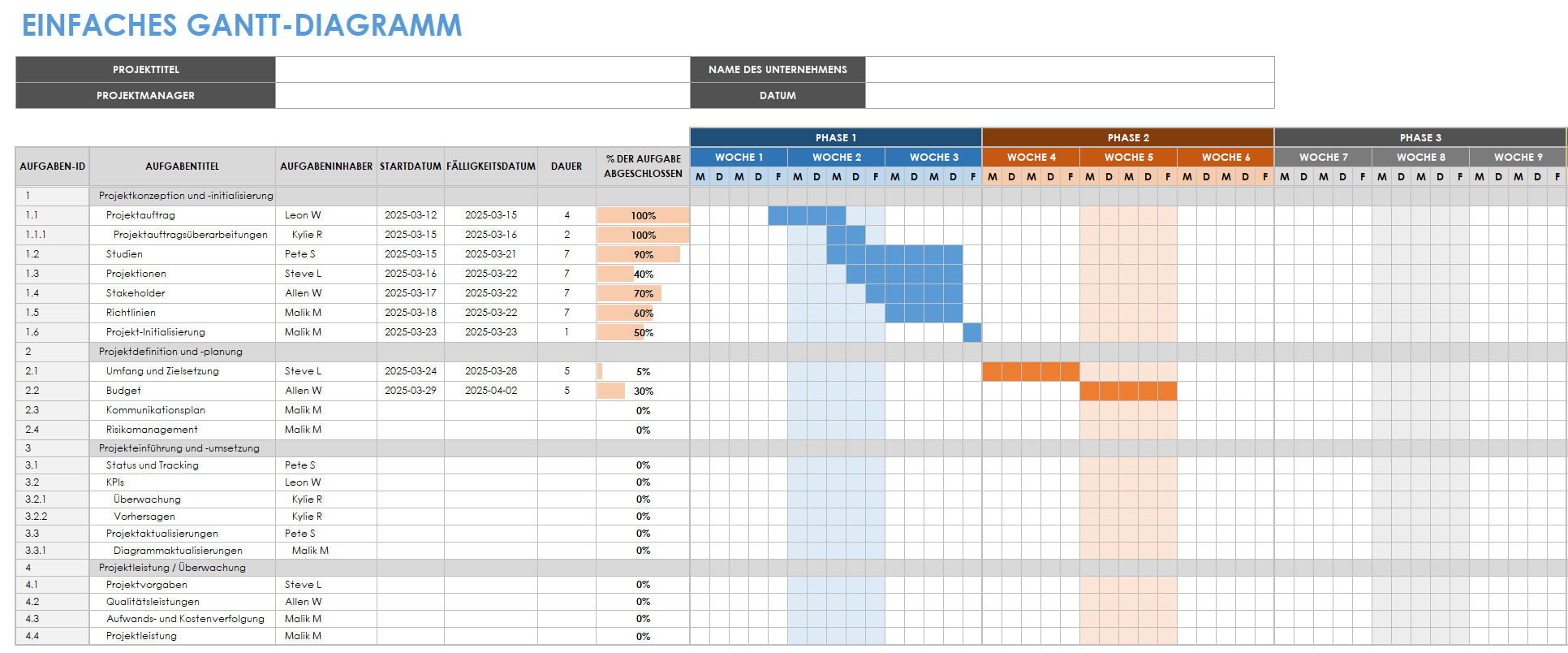Select the Status und Tracking task cell
This screenshot has height=653, width=1568.
[183, 465]
